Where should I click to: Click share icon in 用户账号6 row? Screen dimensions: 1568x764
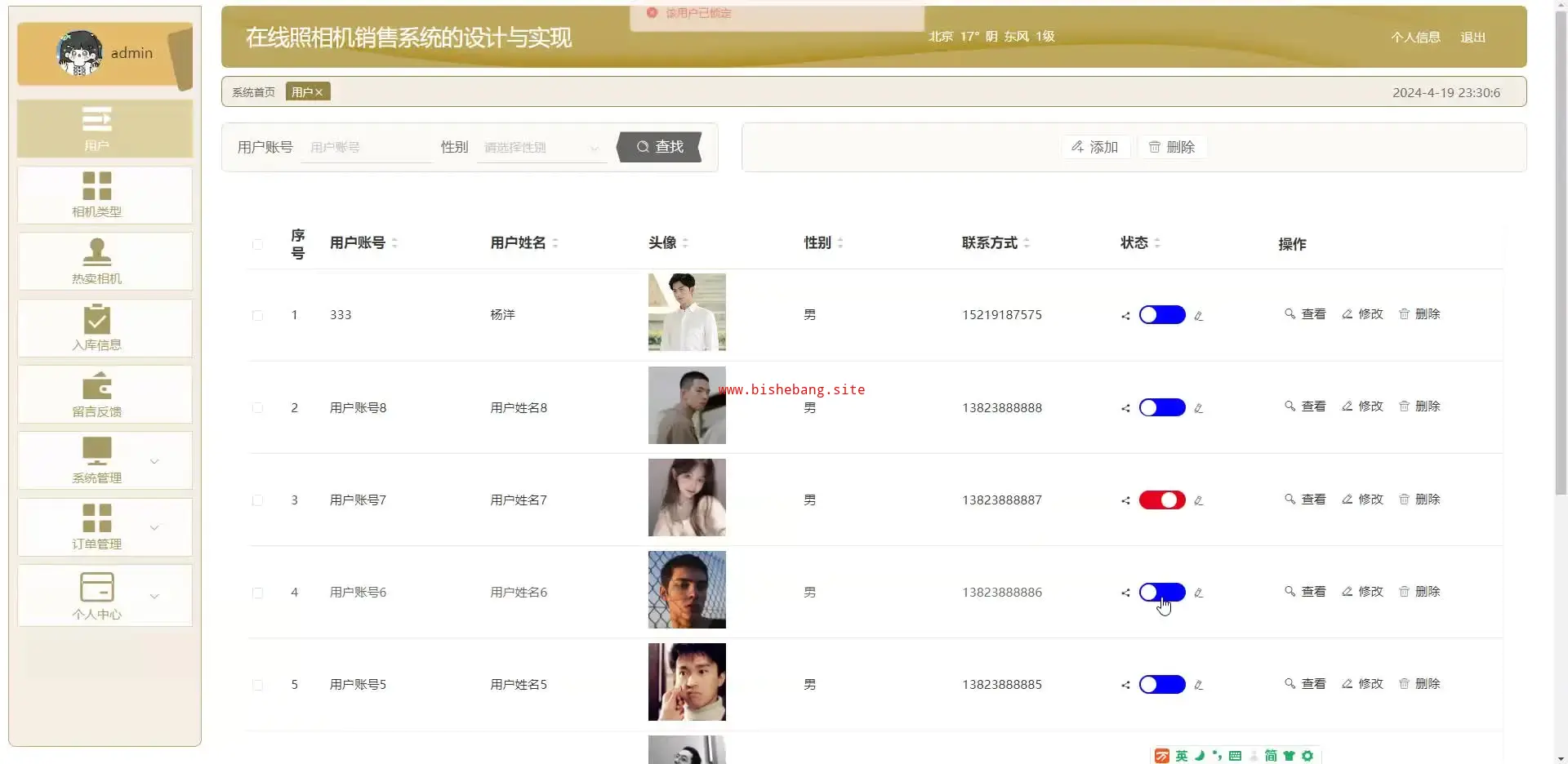coord(1125,593)
